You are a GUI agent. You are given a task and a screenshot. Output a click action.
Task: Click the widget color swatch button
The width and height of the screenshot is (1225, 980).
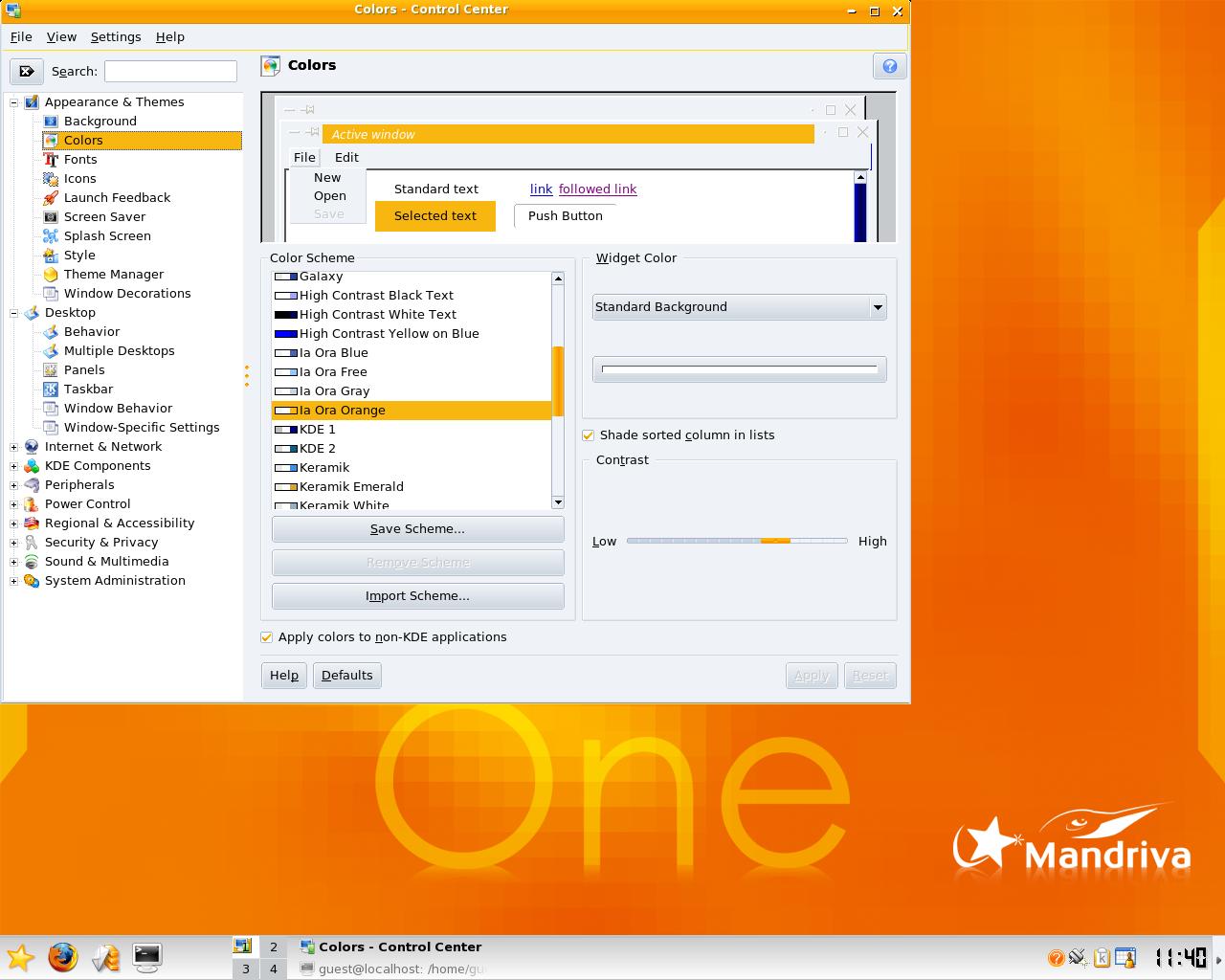(x=739, y=369)
